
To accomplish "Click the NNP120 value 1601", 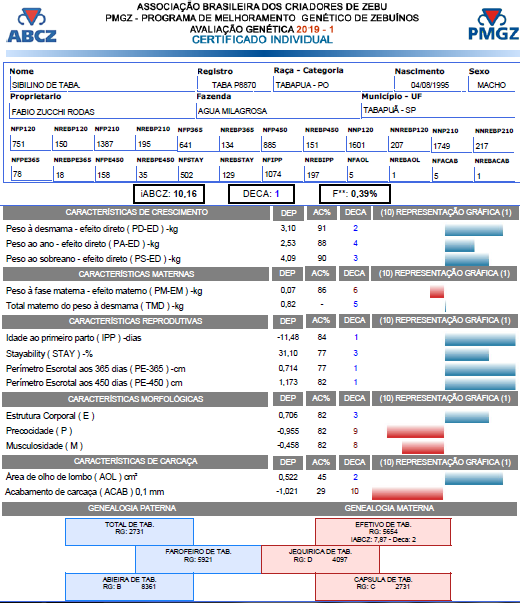I will click(x=356, y=145).
